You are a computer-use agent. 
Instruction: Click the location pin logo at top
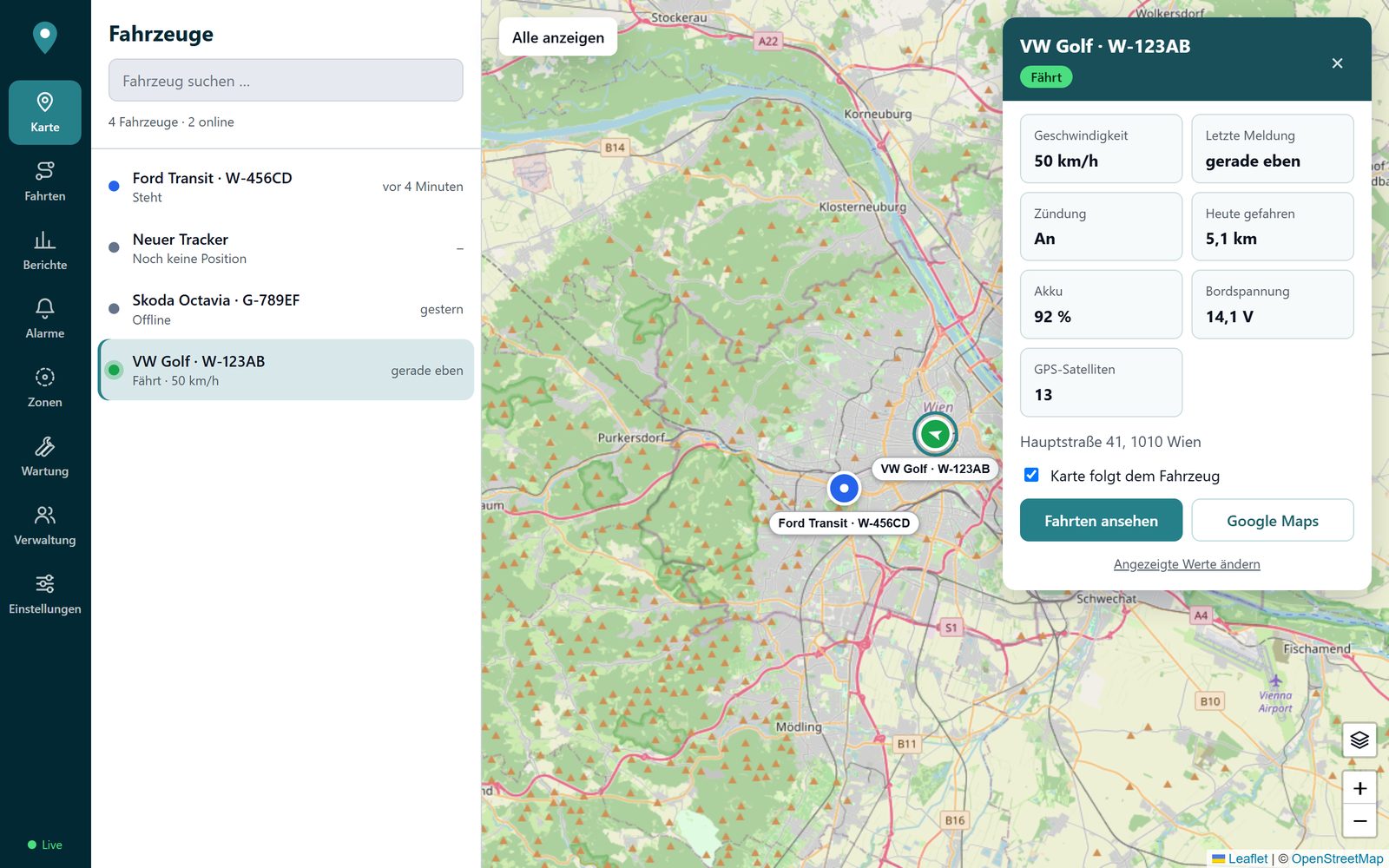pos(45,37)
